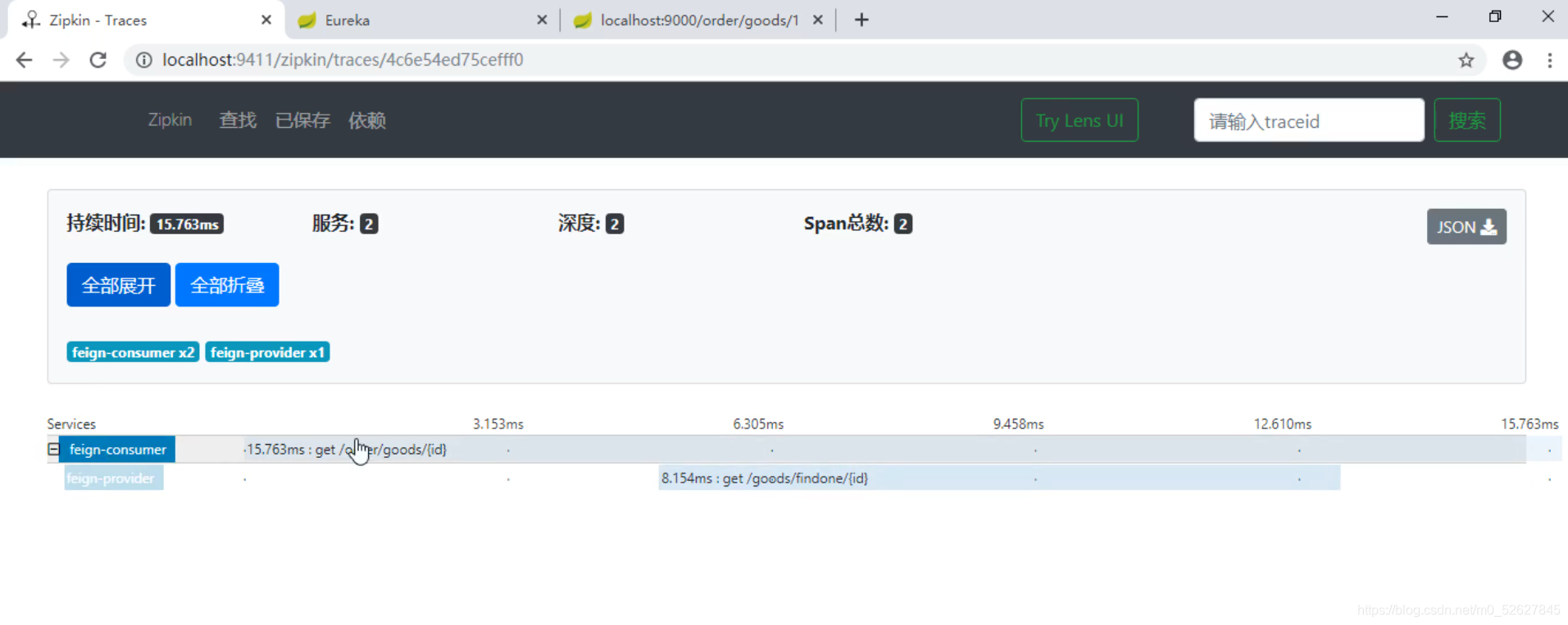Image resolution: width=1568 pixels, height=625 pixels.
Task: Click the 9.458ms timeline label
Action: tap(1019, 423)
